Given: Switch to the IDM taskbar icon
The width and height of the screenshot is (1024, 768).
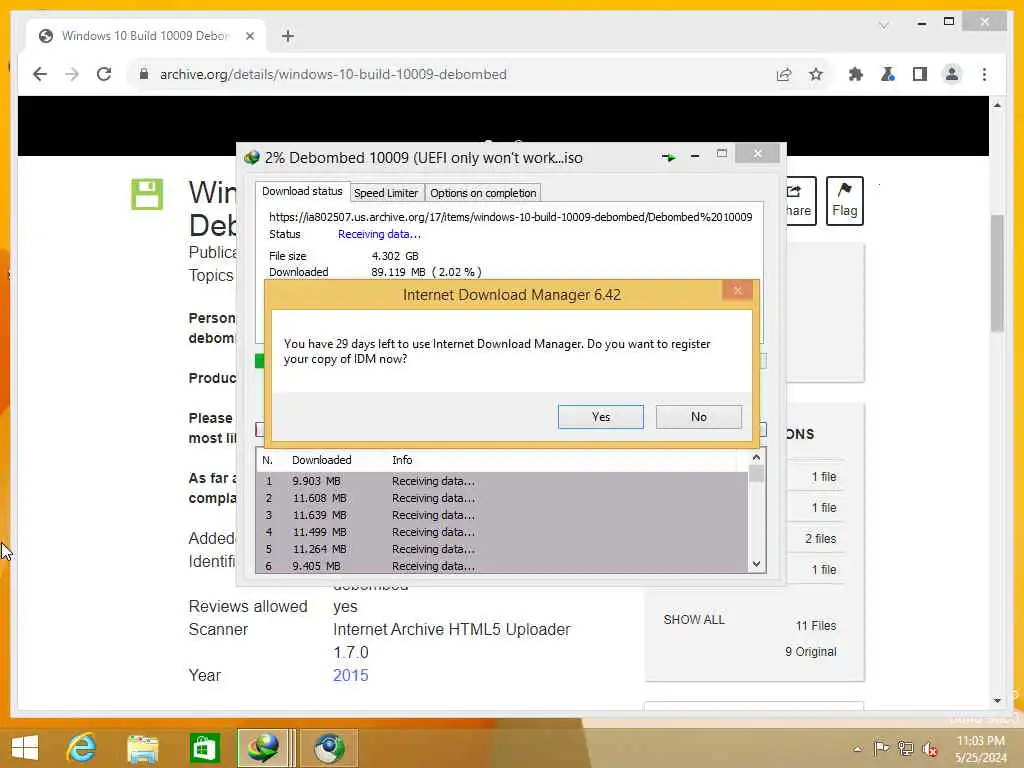Looking at the screenshot, I should click(x=263, y=747).
